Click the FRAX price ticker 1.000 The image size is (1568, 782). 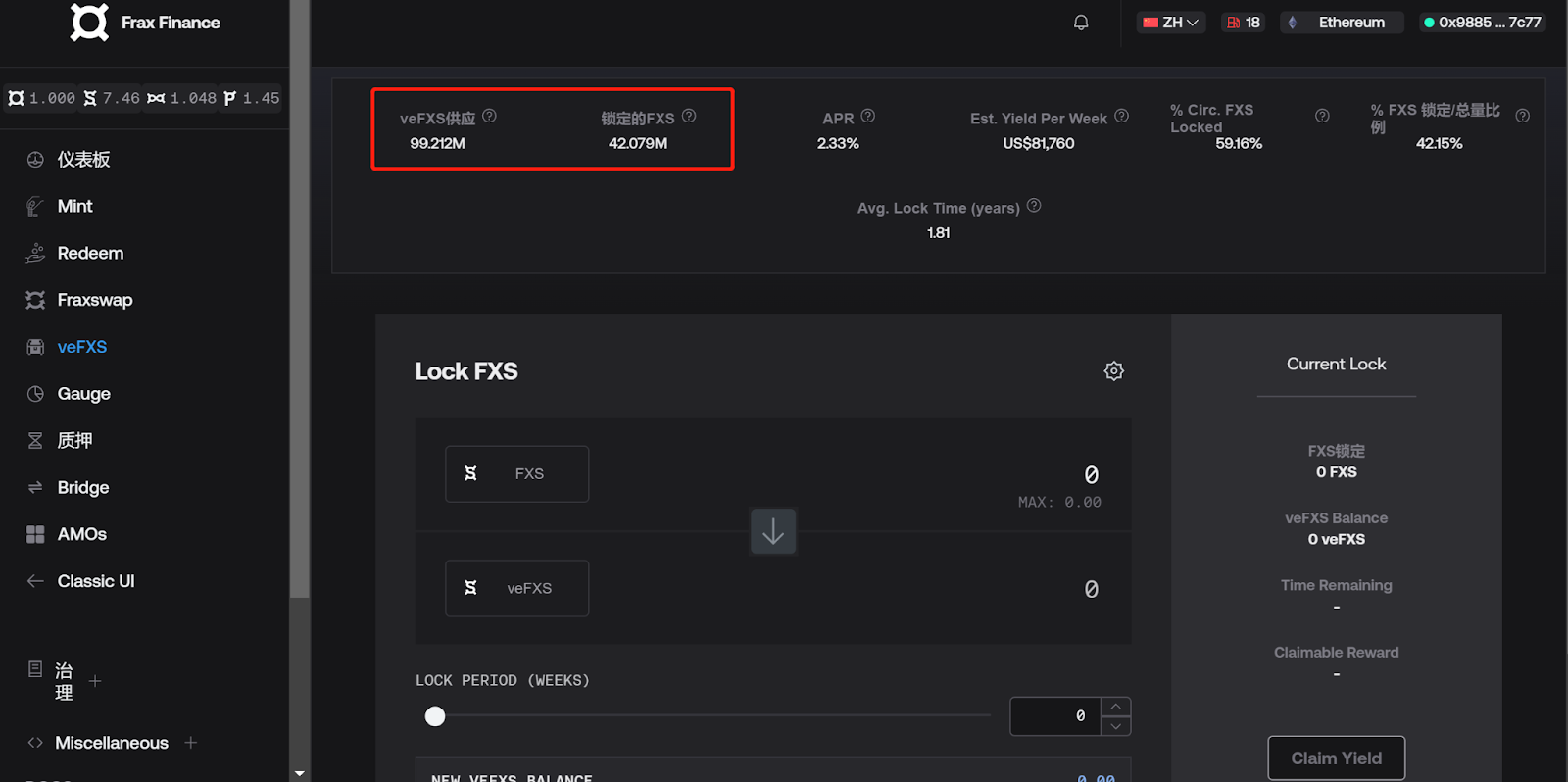pyautogui.click(x=42, y=98)
